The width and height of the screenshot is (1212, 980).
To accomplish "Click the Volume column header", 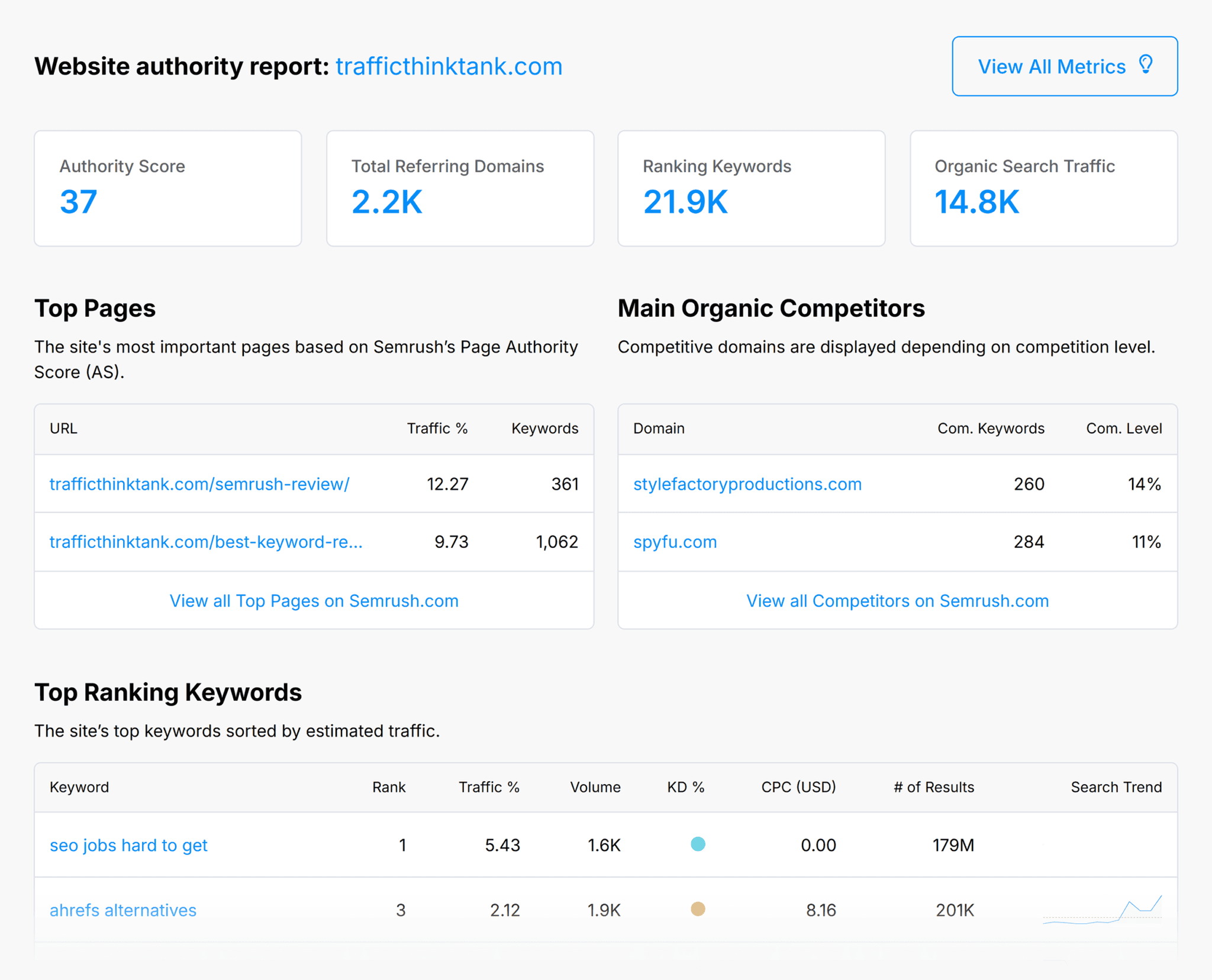I will 595,787.
